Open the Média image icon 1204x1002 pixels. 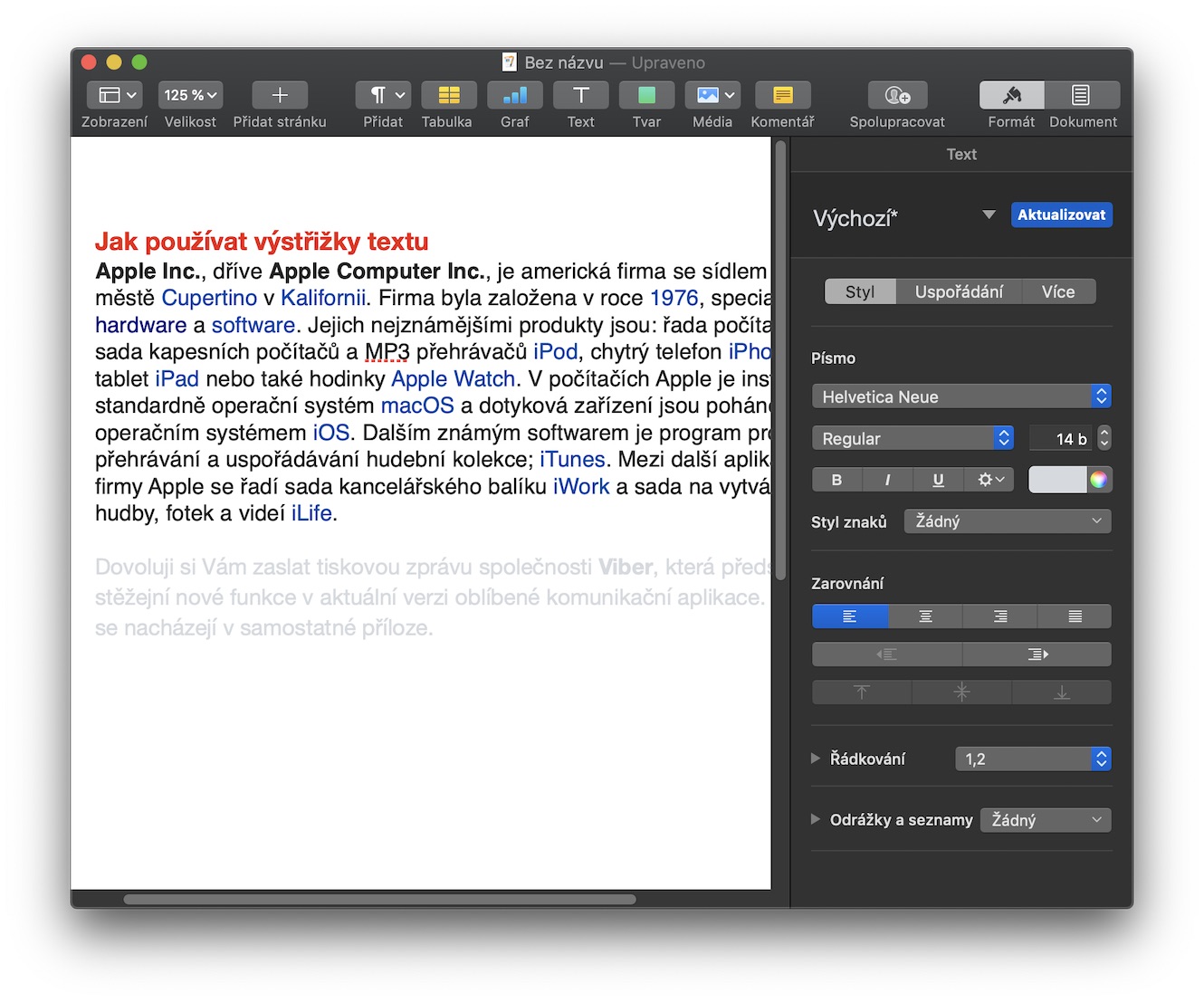click(712, 95)
